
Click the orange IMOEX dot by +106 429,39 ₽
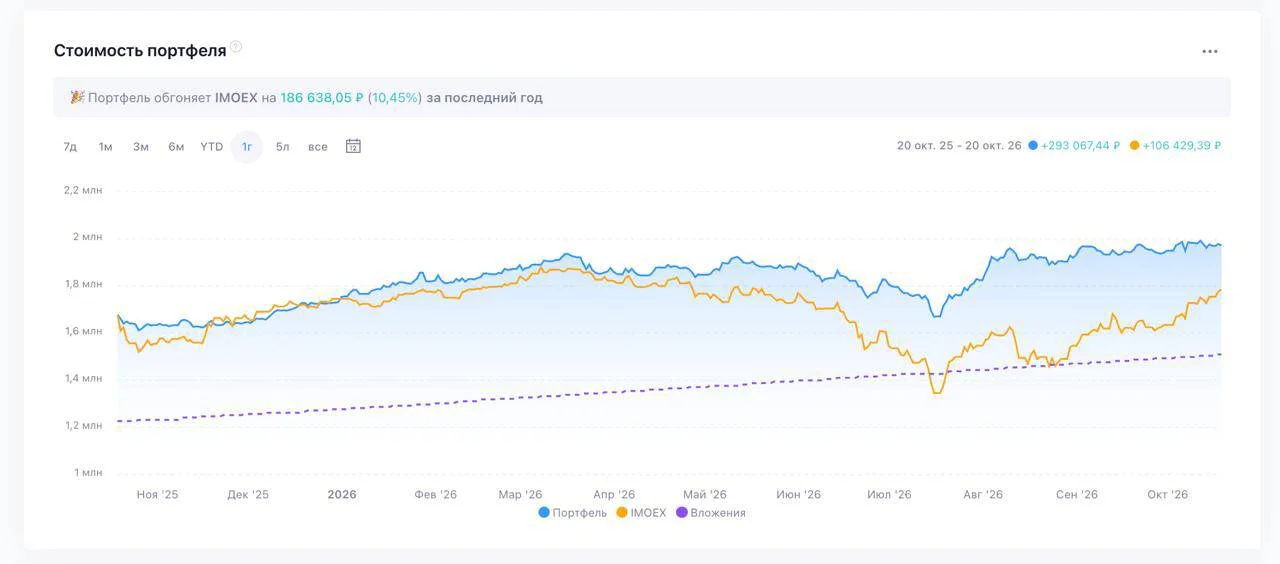[x=1134, y=146]
